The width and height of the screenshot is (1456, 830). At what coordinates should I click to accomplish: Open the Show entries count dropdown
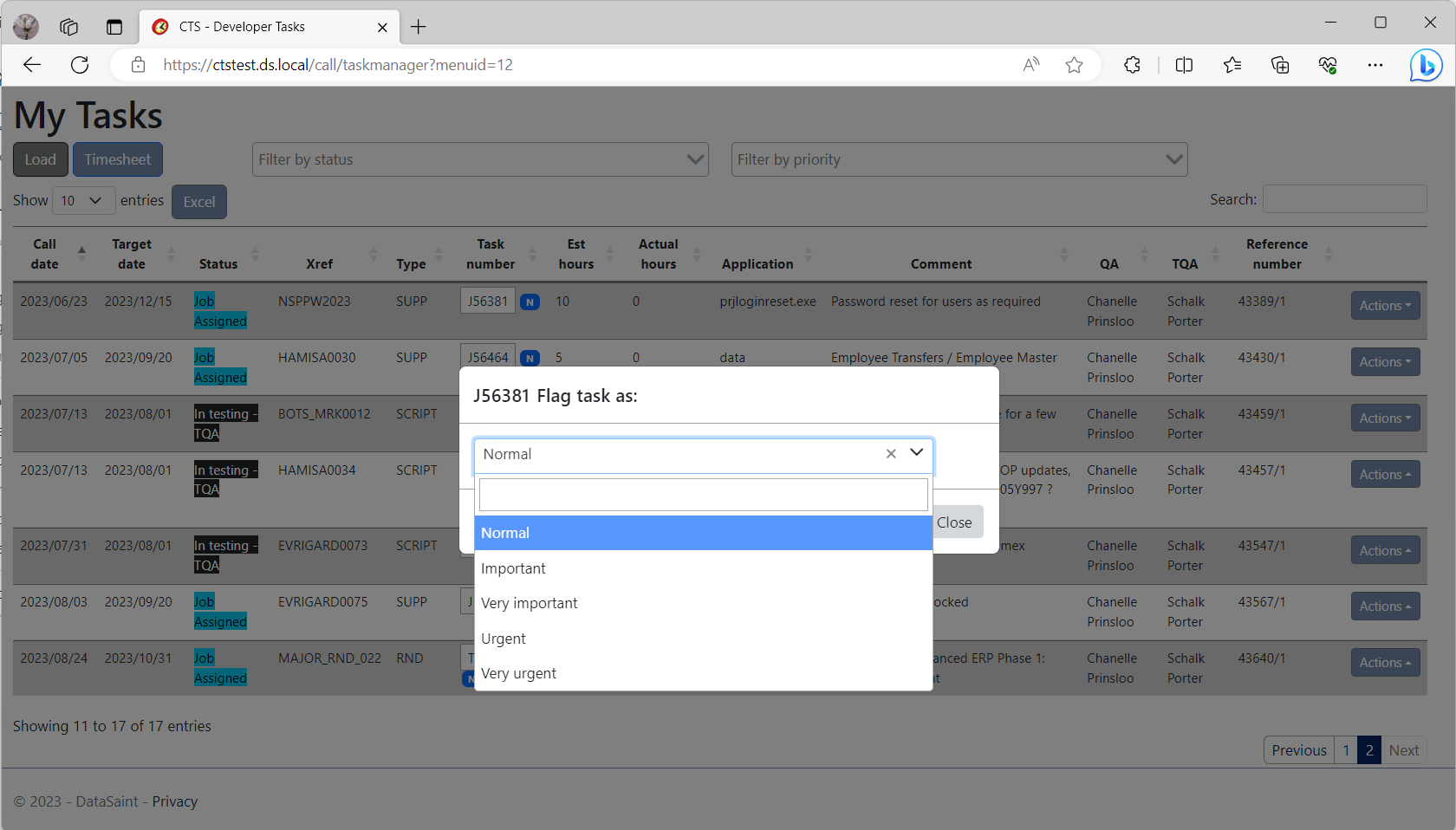pyautogui.click(x=83, y=200)
